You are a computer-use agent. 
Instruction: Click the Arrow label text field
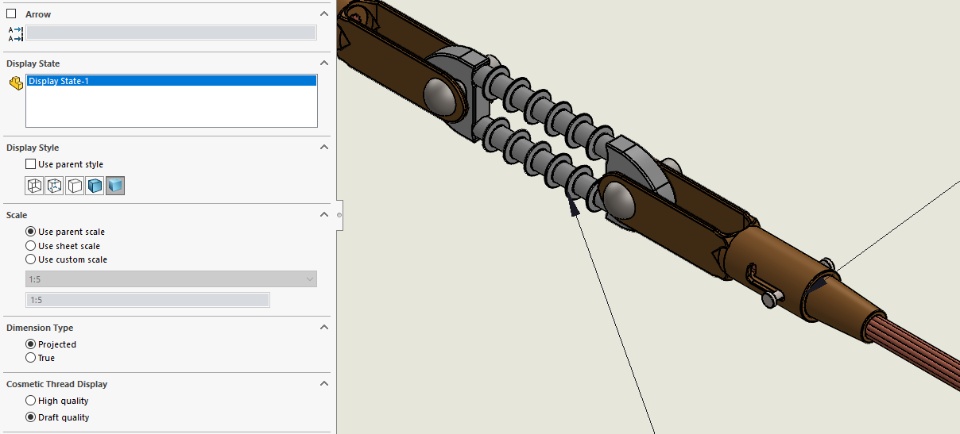(x=171, y=33)
